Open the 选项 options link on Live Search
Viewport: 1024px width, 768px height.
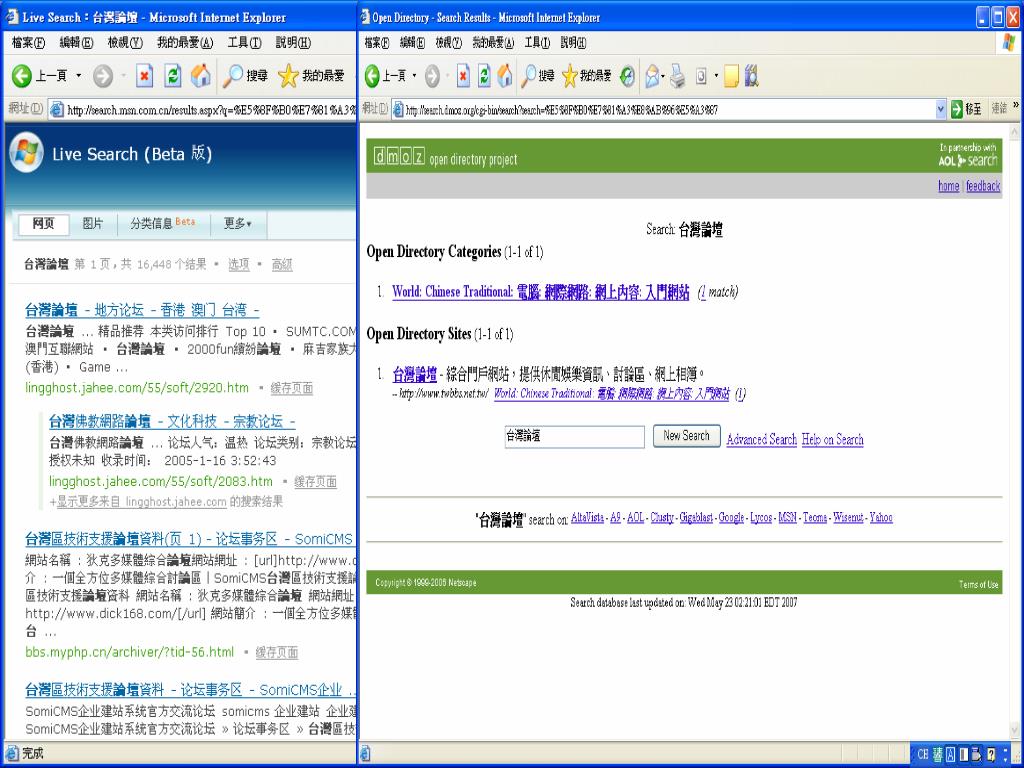tap(239, 264)
